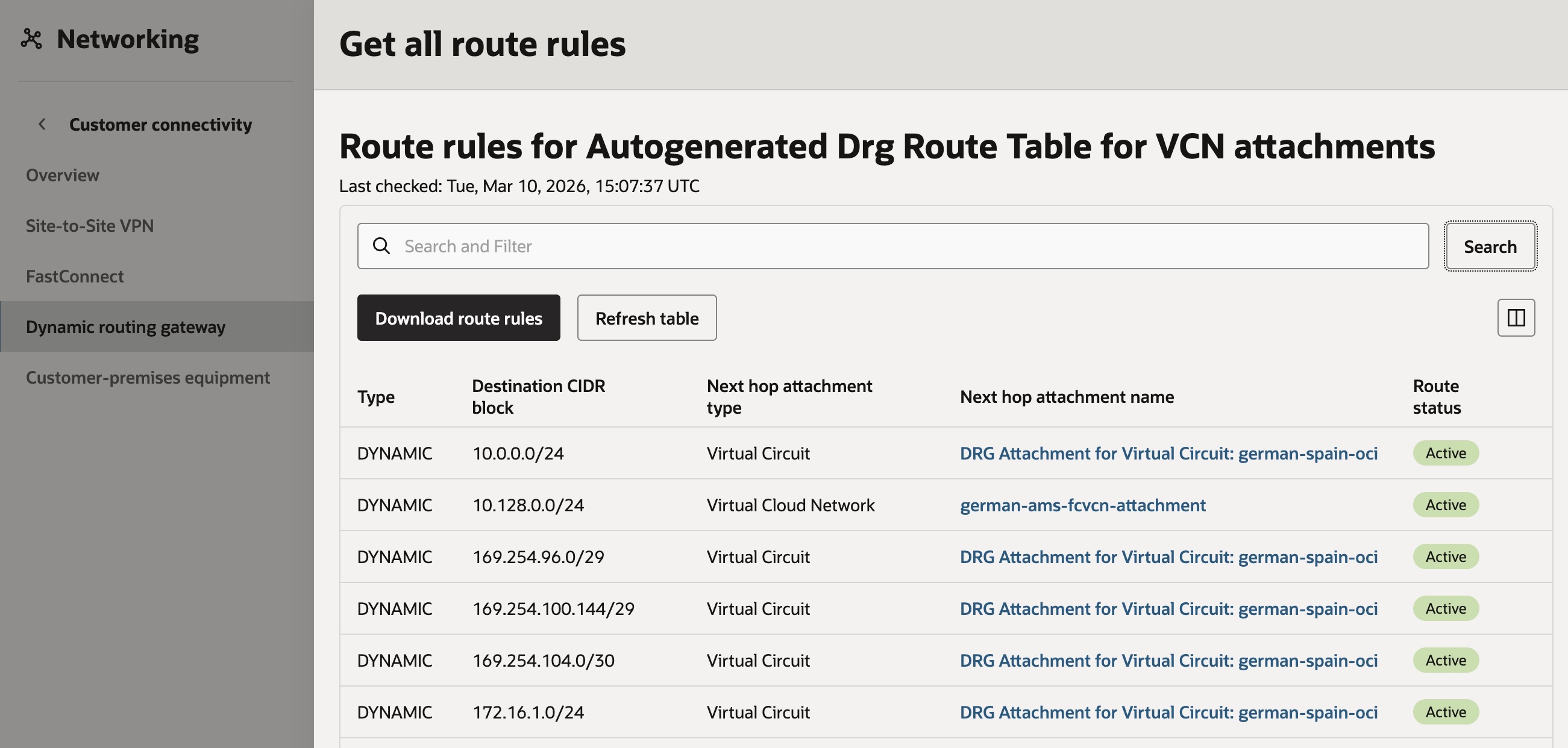Image resolution: width=1568 pixels, height=748 pixels.
Task: Open attachment link in 169.254.96.0/29 row
Action: [x=1168, y=556]
